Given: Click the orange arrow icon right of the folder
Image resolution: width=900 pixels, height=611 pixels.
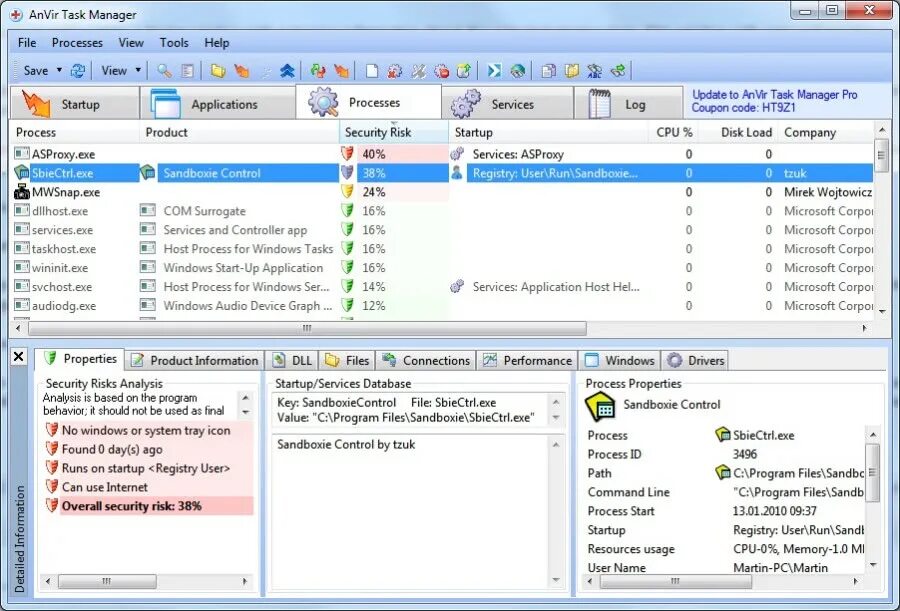Looking at the screenshot, I should pos(242,71).
